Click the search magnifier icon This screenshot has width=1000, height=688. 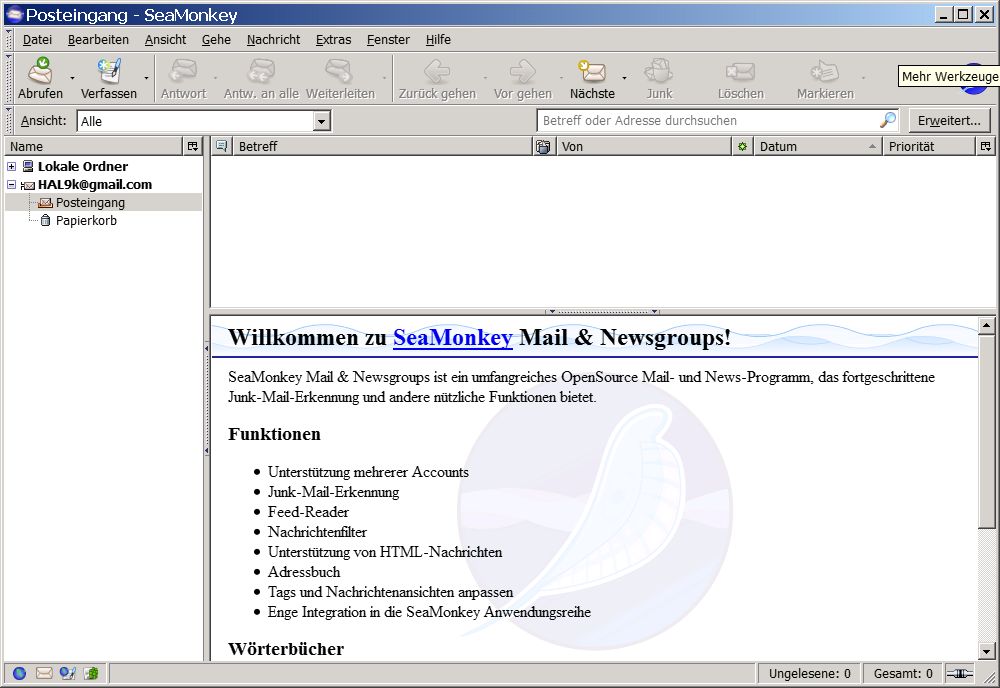click(887, 120)
